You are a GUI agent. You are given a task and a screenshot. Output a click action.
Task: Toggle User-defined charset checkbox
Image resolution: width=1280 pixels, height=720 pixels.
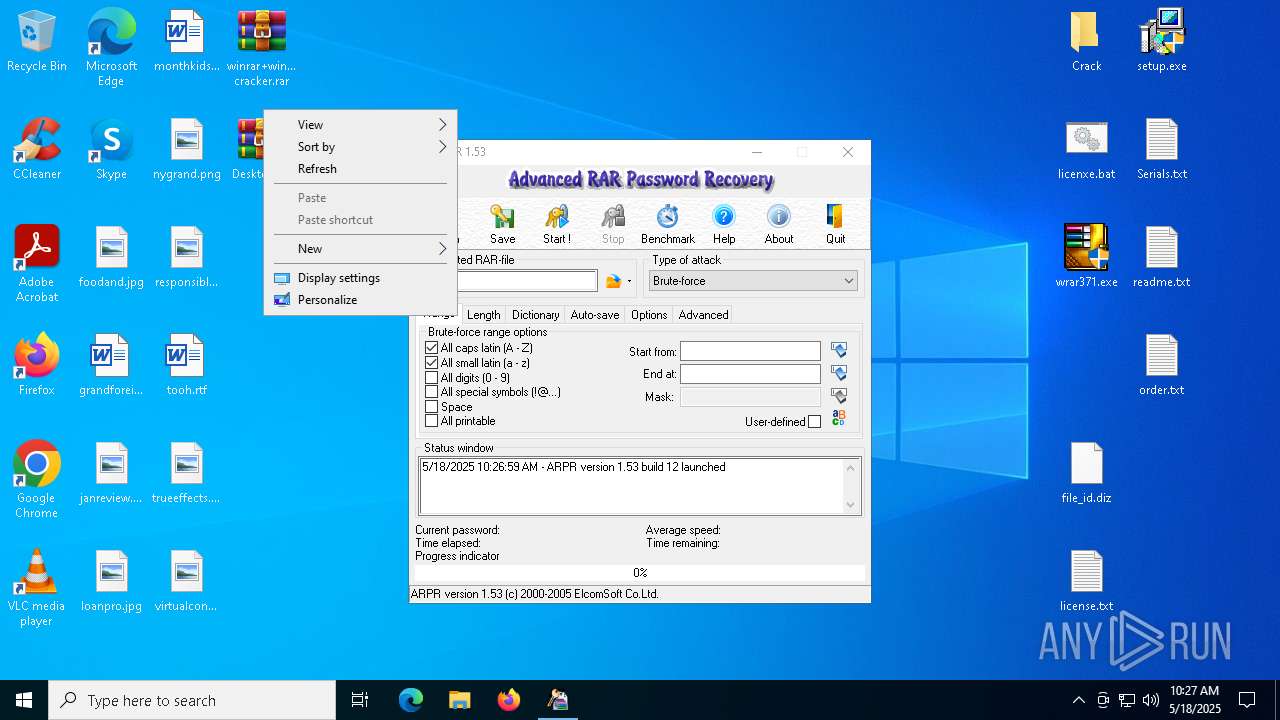coord(814,422)
